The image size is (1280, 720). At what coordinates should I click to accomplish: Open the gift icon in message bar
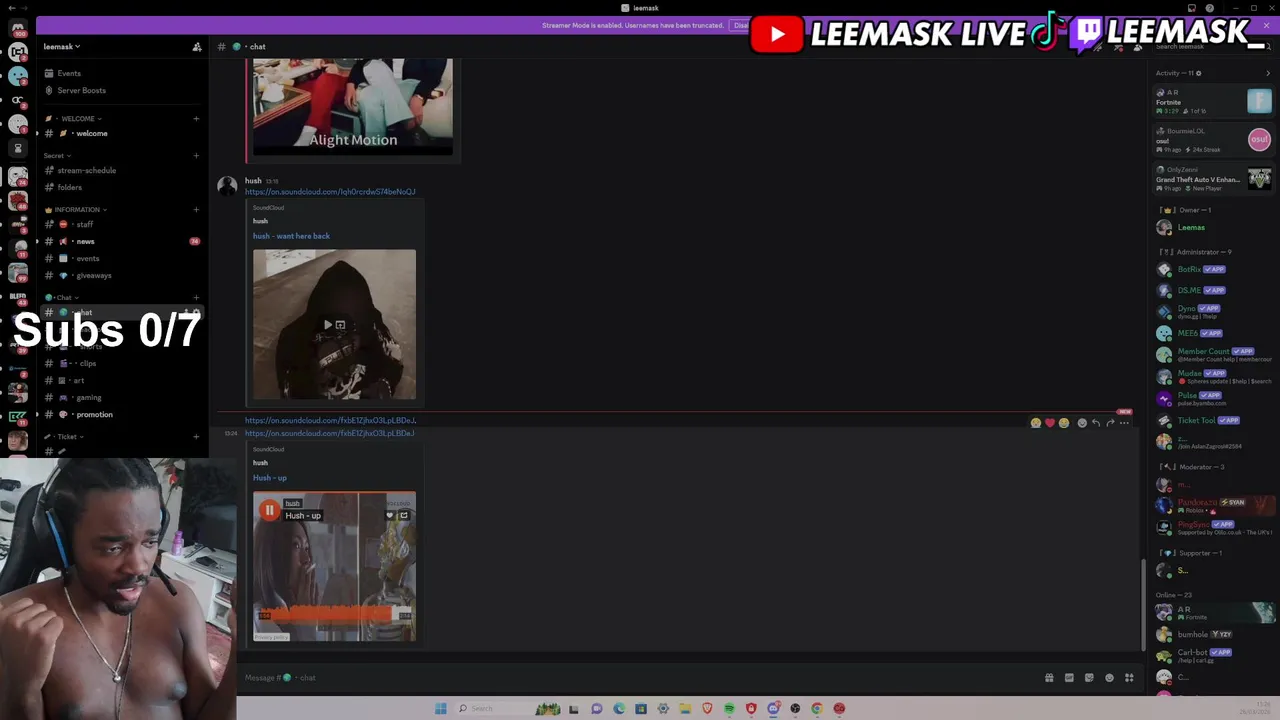point(1049,678)
